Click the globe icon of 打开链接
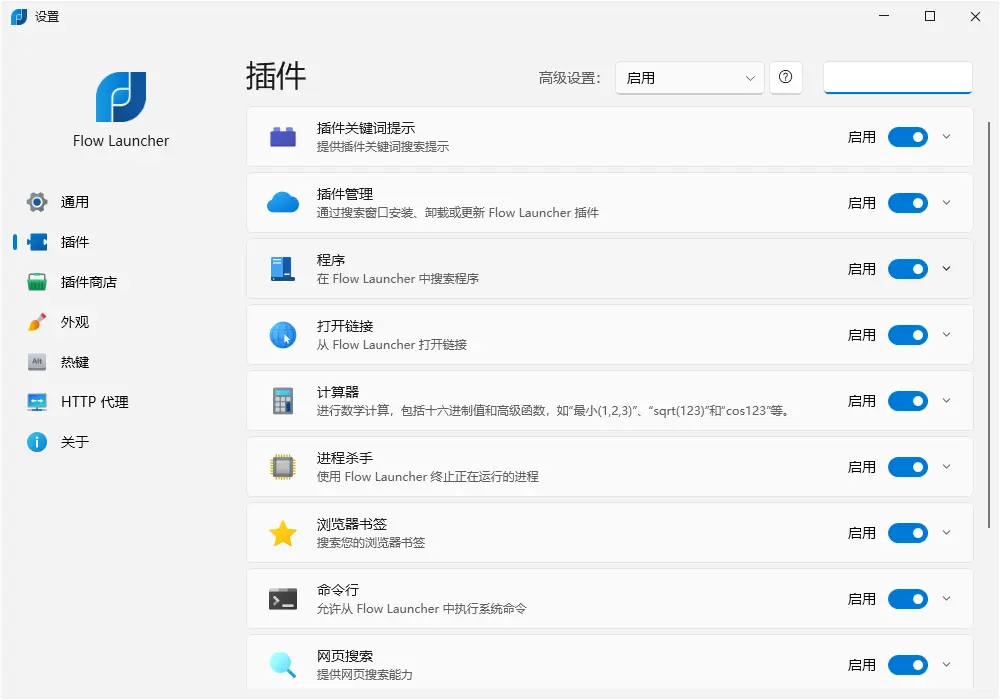The height and width of the screenshot is (700, 1000). 283,335
